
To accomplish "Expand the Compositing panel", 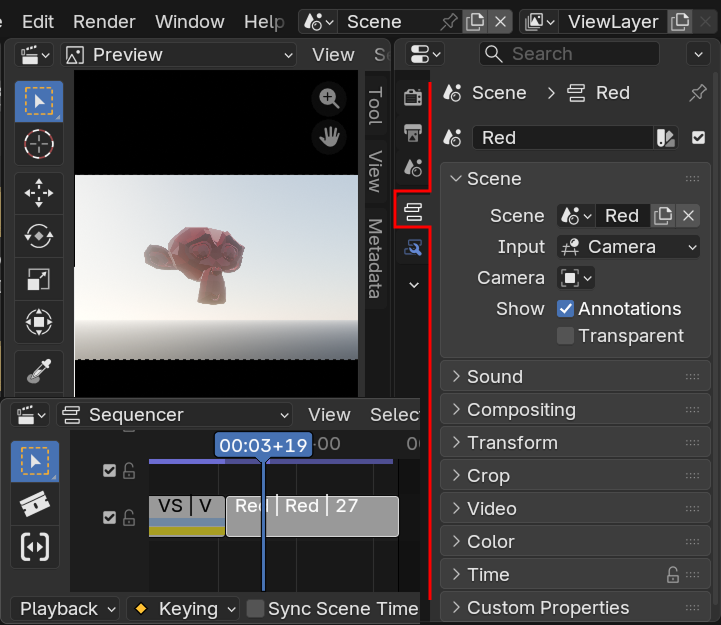I will click(521, 410).
